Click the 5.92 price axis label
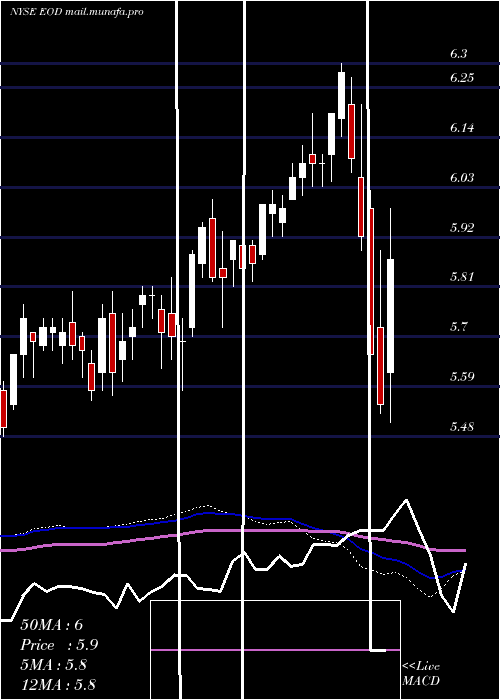The width and height of the screenshot is (500, 700). pyautogui.click(x=462, y=228)
